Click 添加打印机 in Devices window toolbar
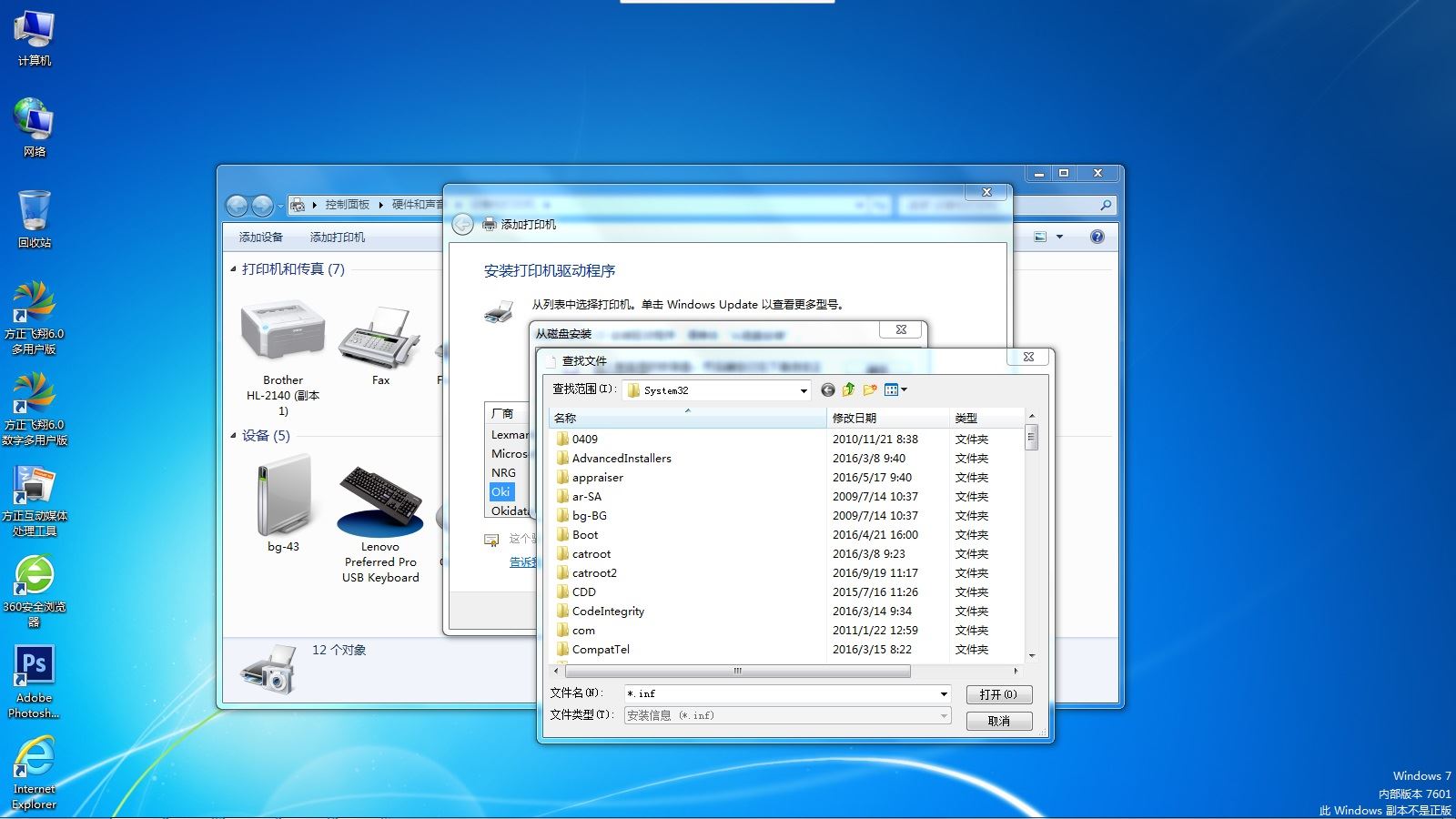The width and height of the screenshot is (1456, 819). 338,237
